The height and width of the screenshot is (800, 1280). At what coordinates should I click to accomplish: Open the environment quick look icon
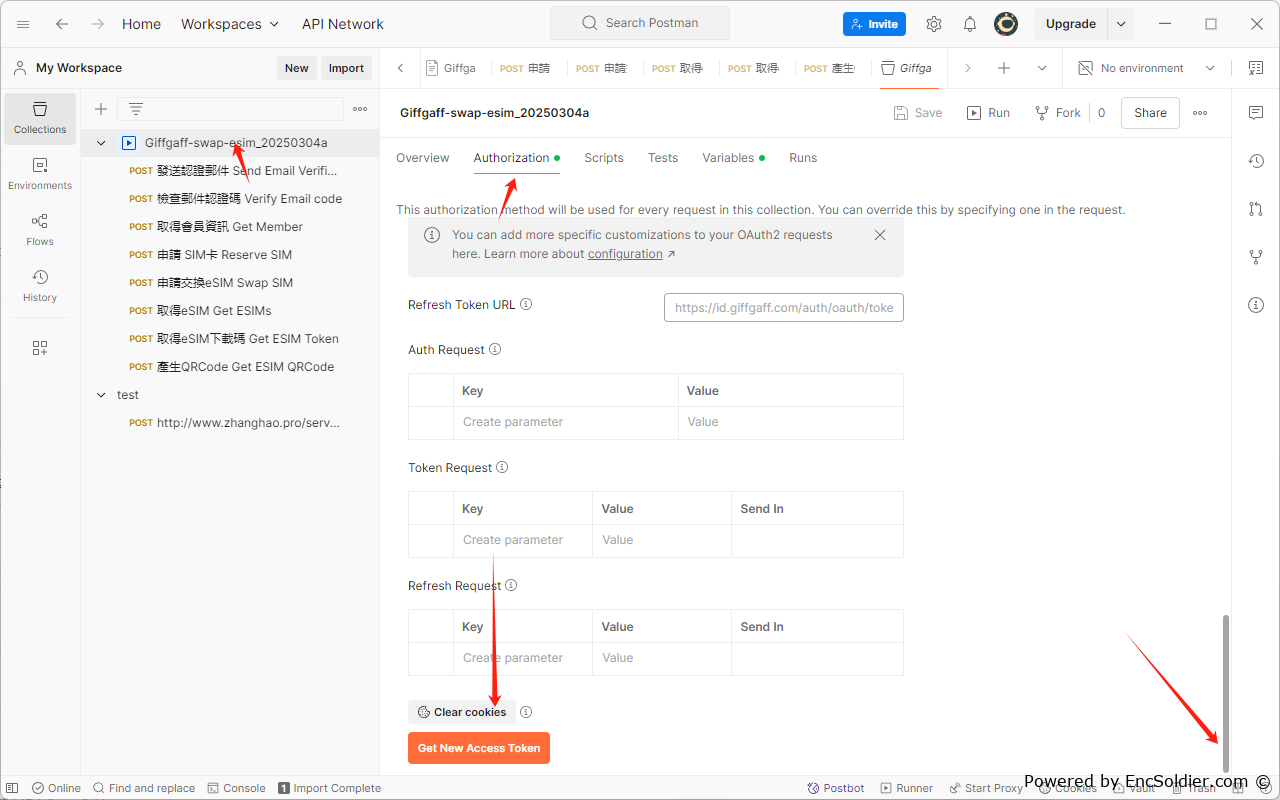click(x=1256, y=68)
